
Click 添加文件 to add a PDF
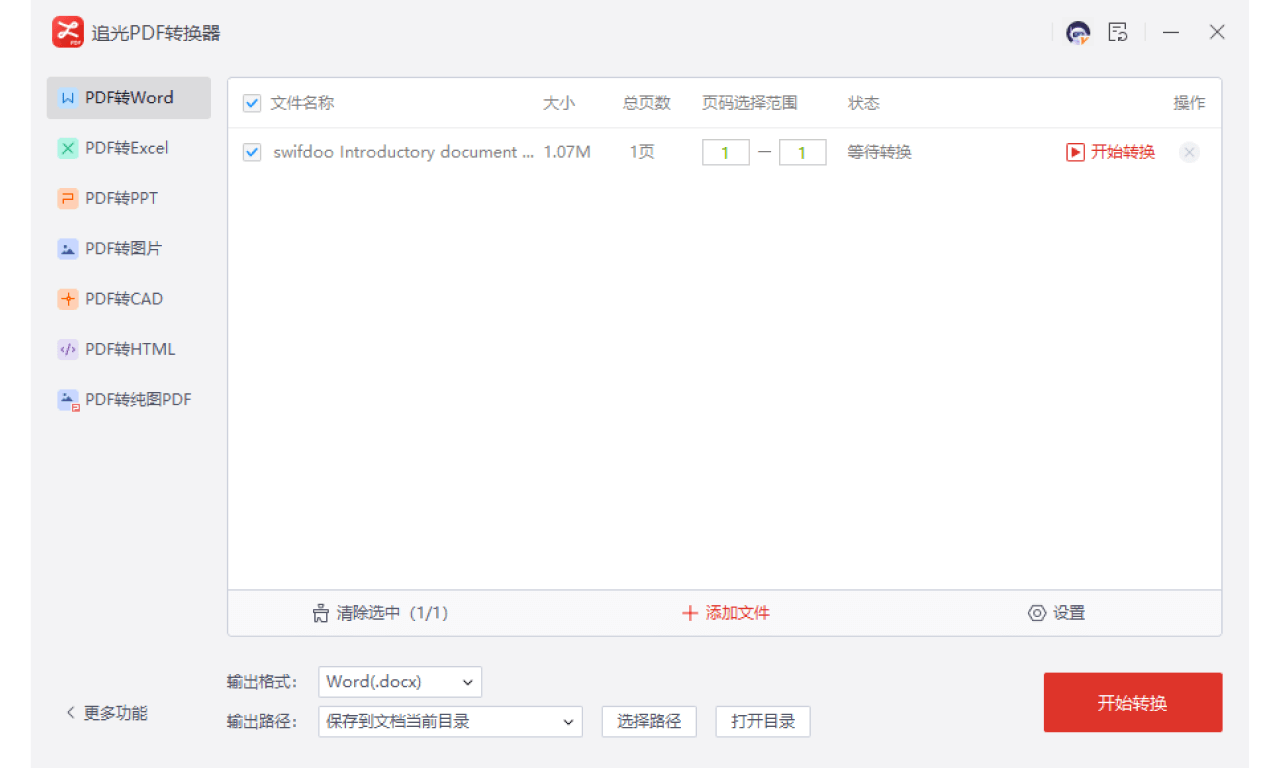pyautogui.click(x=725, y=613)
